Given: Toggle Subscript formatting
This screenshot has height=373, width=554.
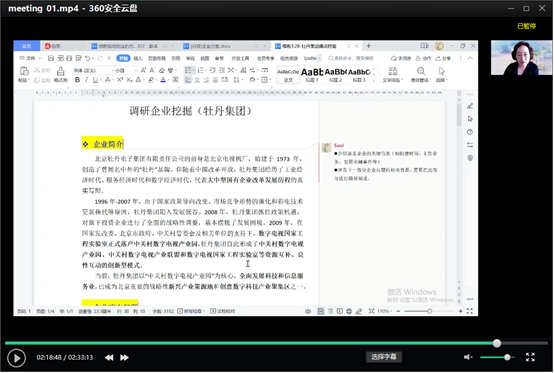Looking at the screenshot, I should (129, 80).
